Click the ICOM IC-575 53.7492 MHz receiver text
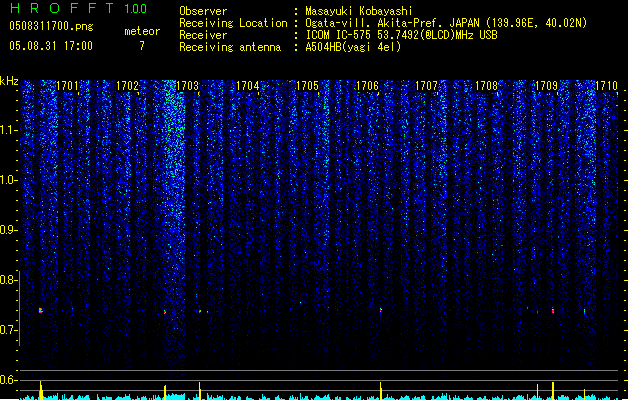 click(402, 35)
